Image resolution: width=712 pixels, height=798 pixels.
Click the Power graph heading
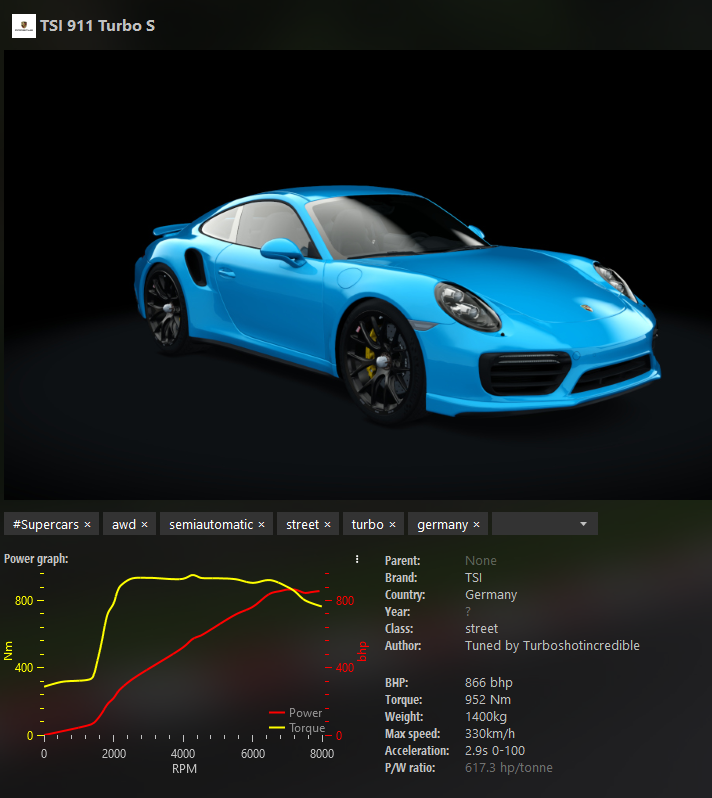pos(36,559)
